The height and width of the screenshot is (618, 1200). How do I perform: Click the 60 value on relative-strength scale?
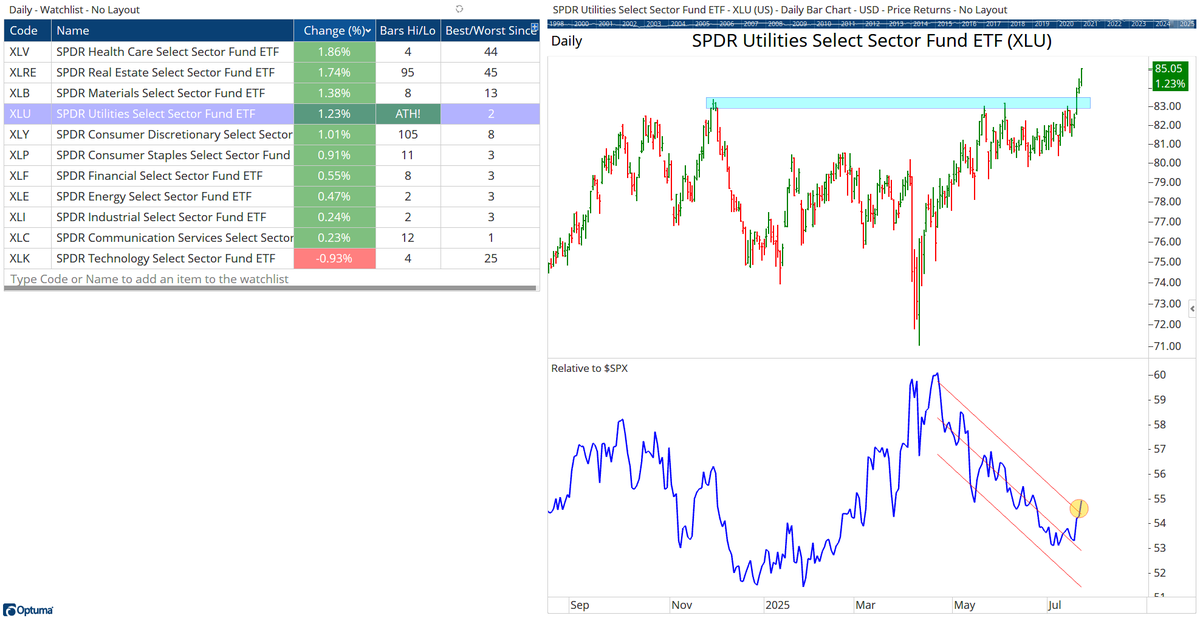[x=1161, y=375]
